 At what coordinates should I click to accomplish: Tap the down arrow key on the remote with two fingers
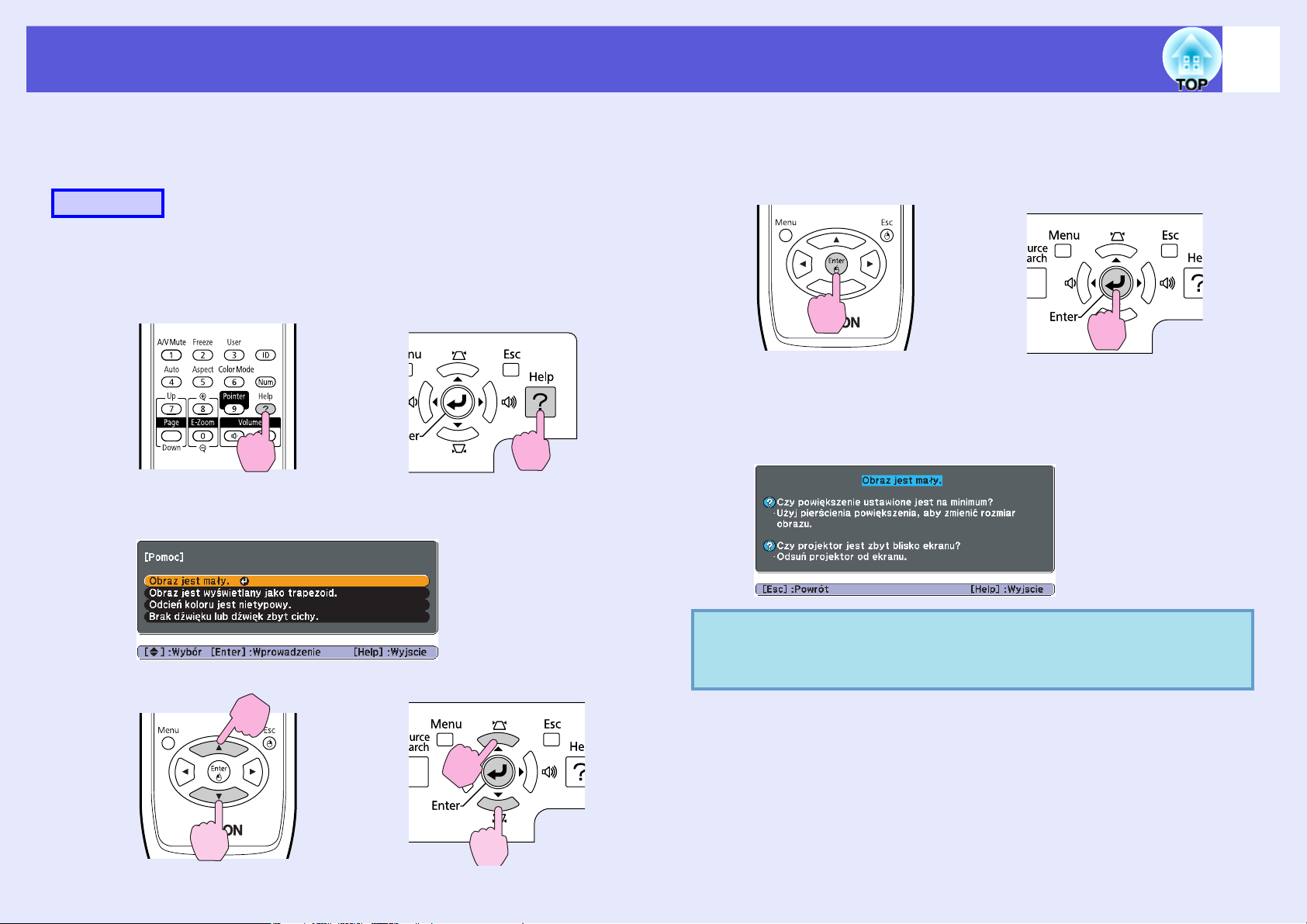click(x=219, y=796)
